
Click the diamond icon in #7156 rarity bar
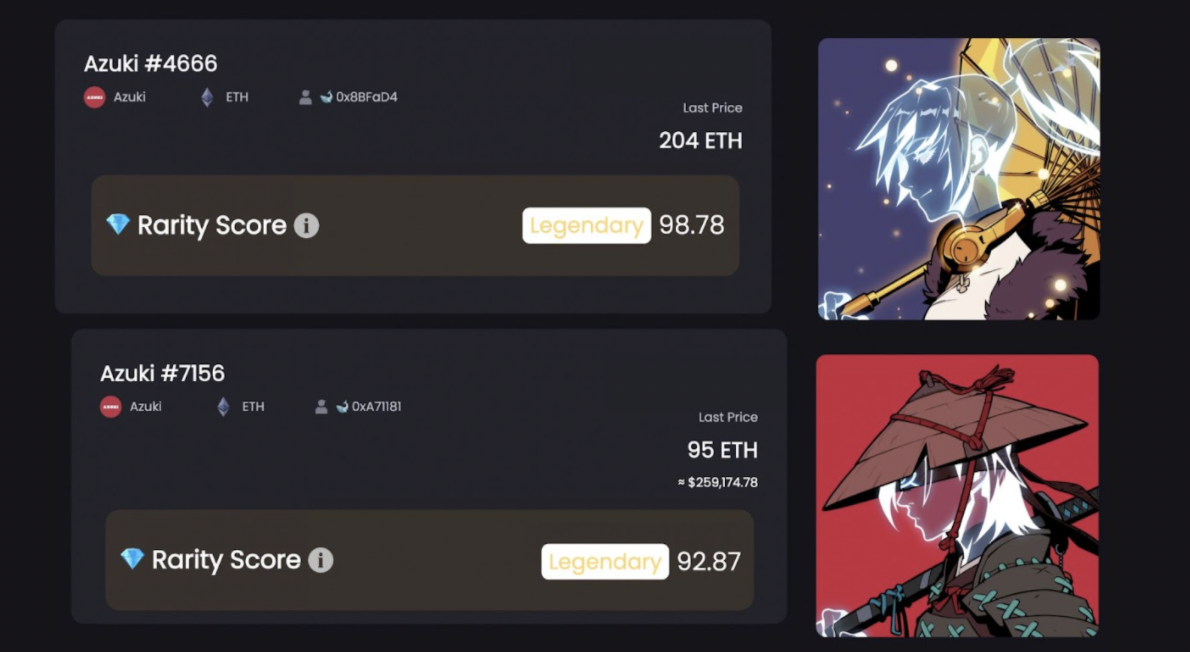point(132,559)
